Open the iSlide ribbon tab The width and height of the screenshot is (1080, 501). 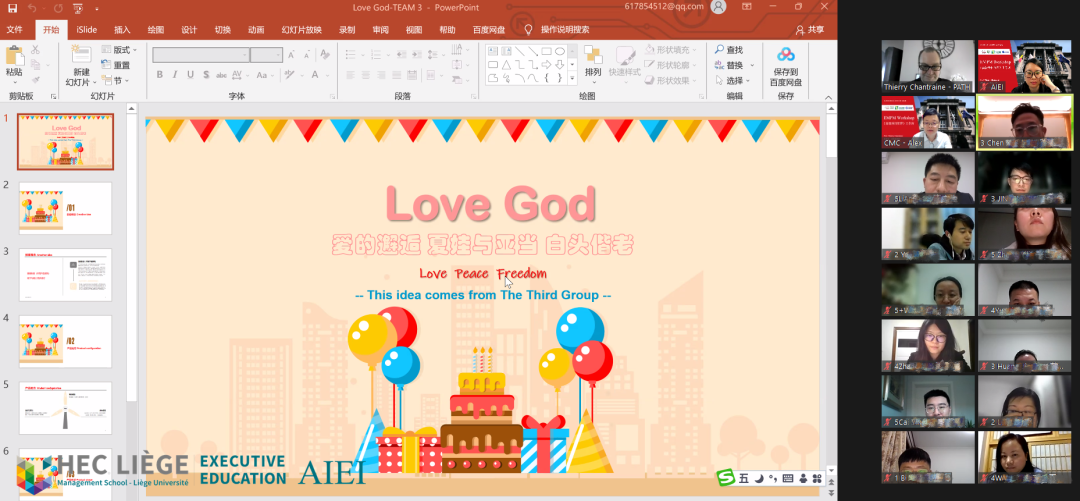click(87, 30)
